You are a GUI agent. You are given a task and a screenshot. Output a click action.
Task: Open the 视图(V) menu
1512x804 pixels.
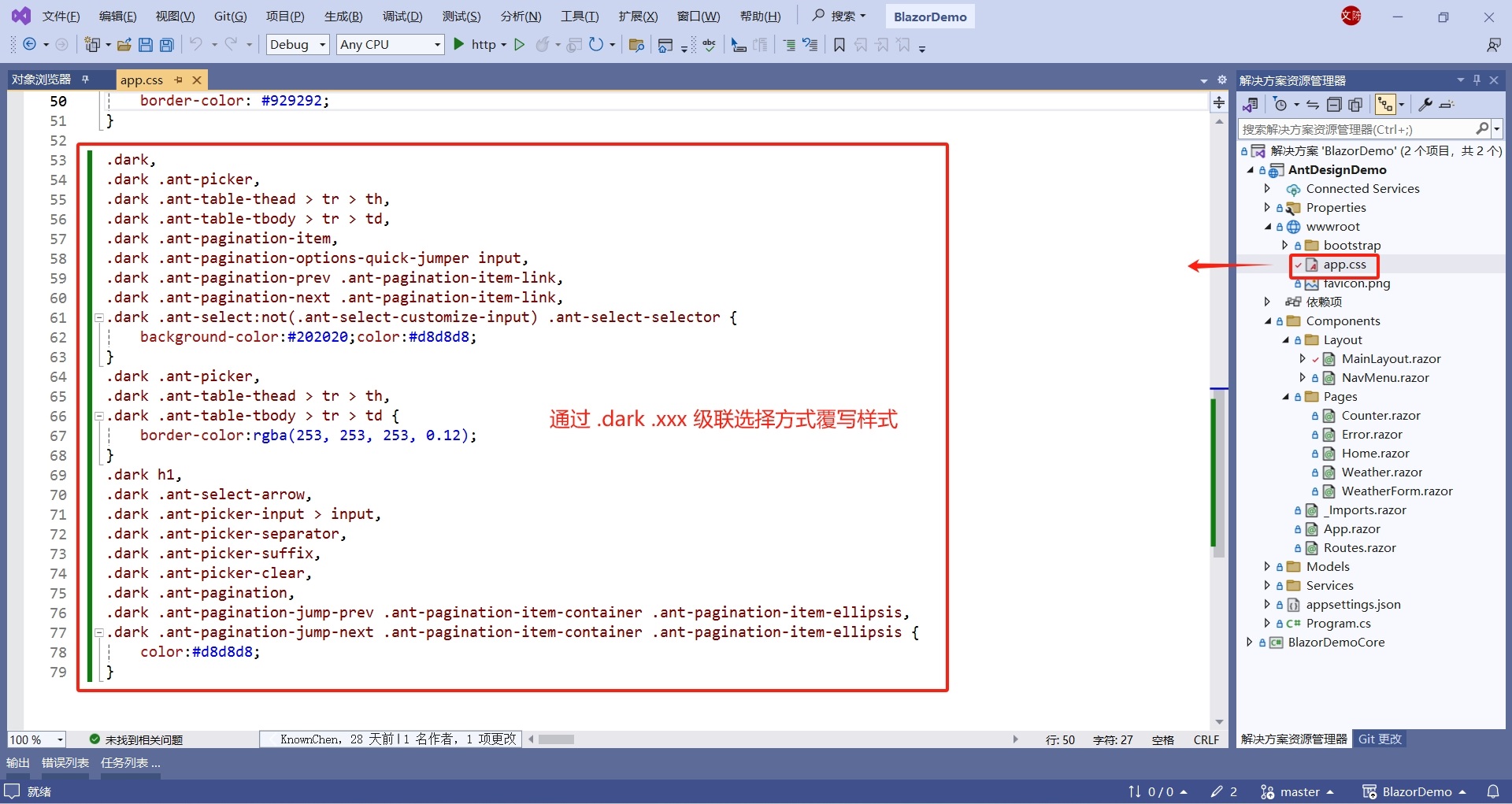175,17
